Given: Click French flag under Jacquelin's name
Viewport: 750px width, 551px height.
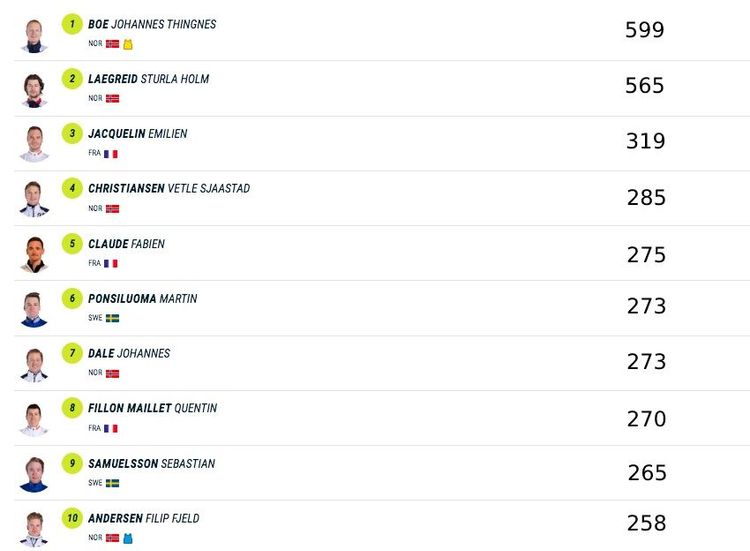Looking at the screenshot, I should 110,154.
